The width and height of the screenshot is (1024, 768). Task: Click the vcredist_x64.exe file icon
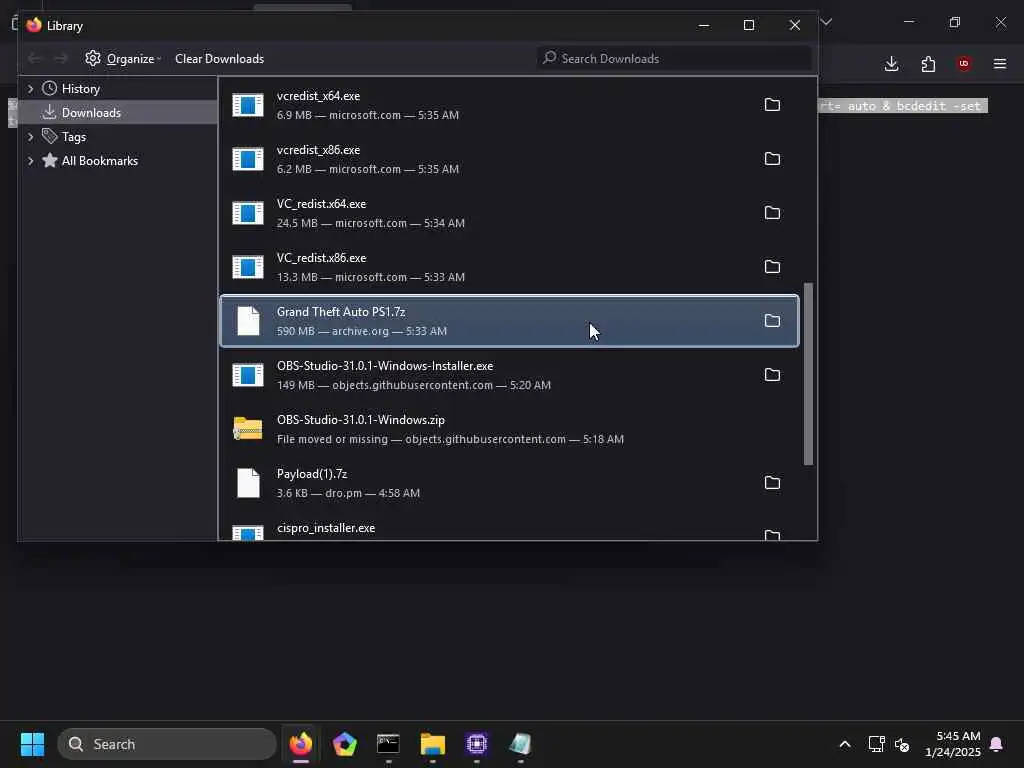coord(248,105)
